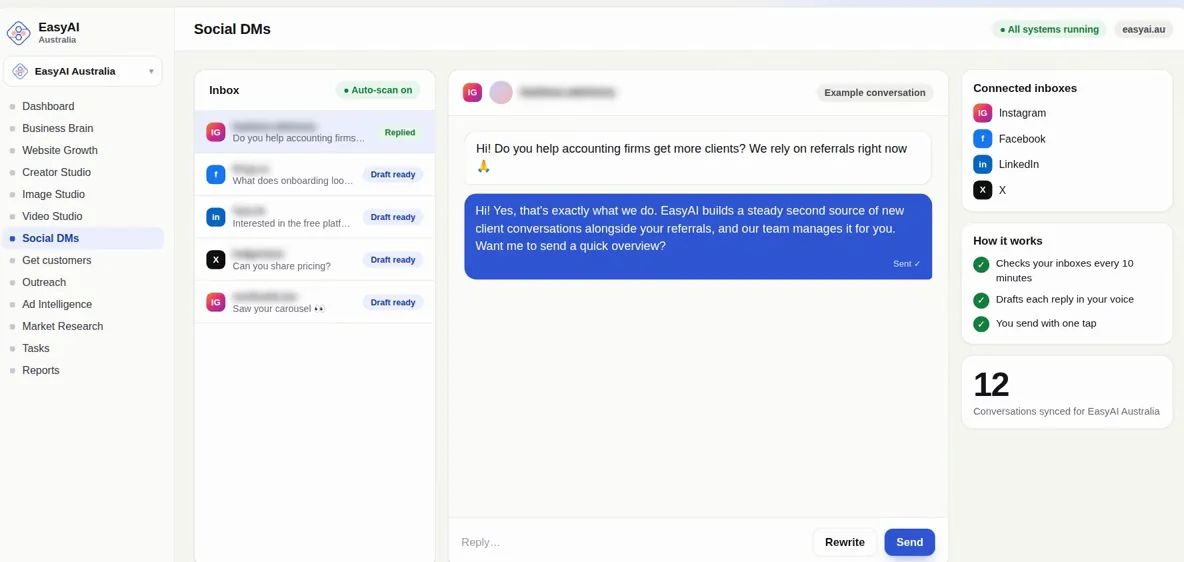Click Draft ready badge for carousel message
The width and height of the screenshot is (1184, 562).
(x=393, y=302)
